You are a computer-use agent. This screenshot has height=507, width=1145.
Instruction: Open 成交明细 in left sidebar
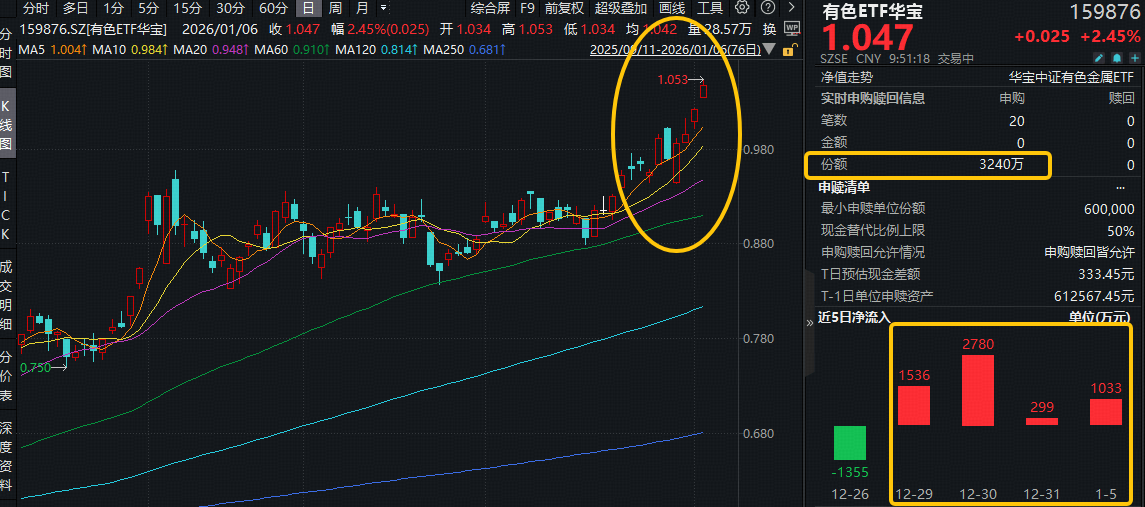coord(7,296)
